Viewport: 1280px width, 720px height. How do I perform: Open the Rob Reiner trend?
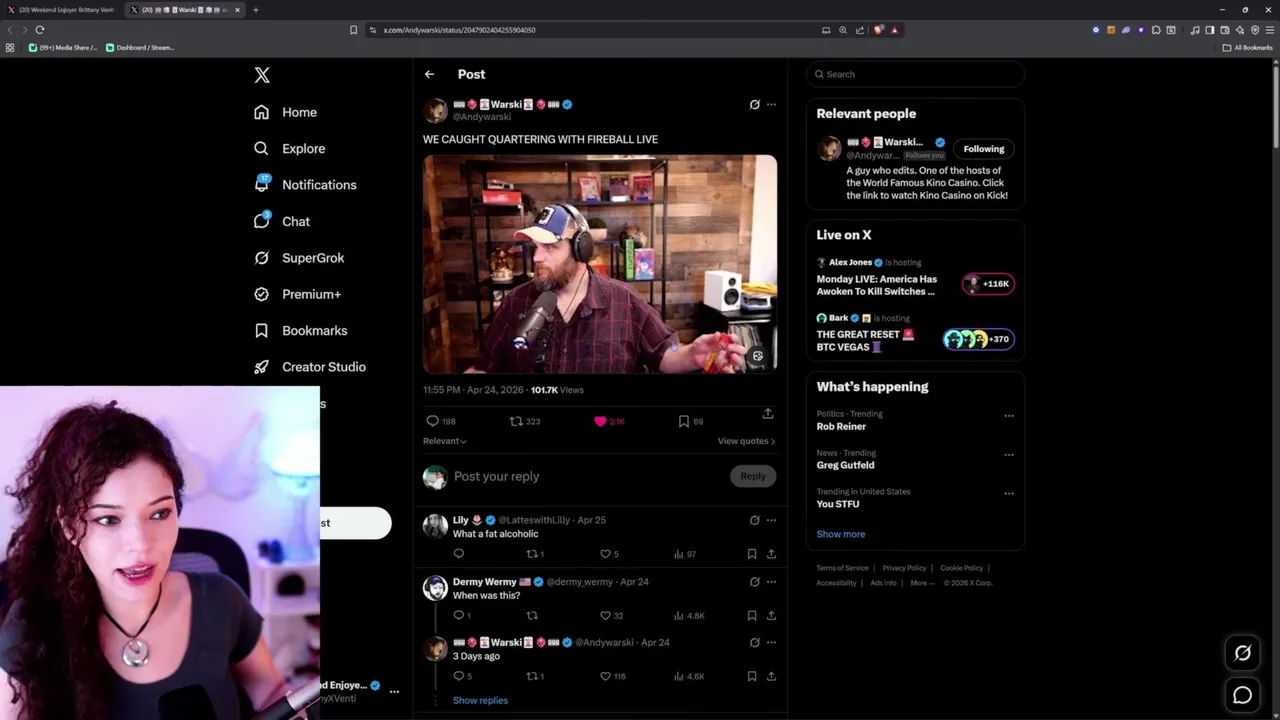click(841, 426)
